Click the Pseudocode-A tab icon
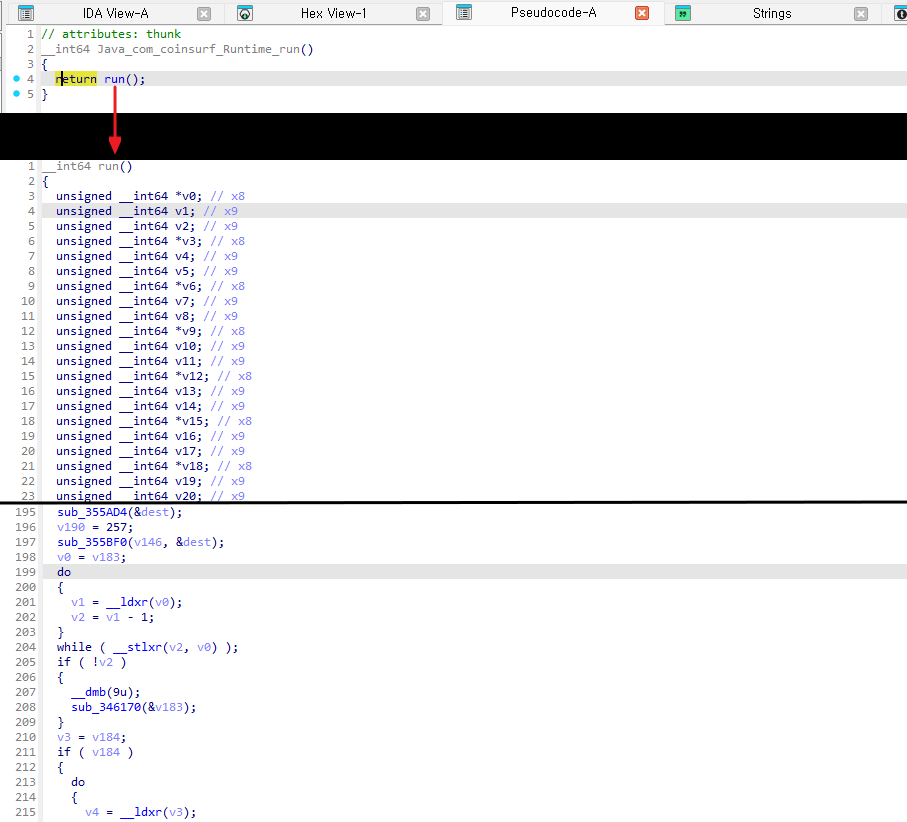 pyautogui.click(x=464, y=13)
